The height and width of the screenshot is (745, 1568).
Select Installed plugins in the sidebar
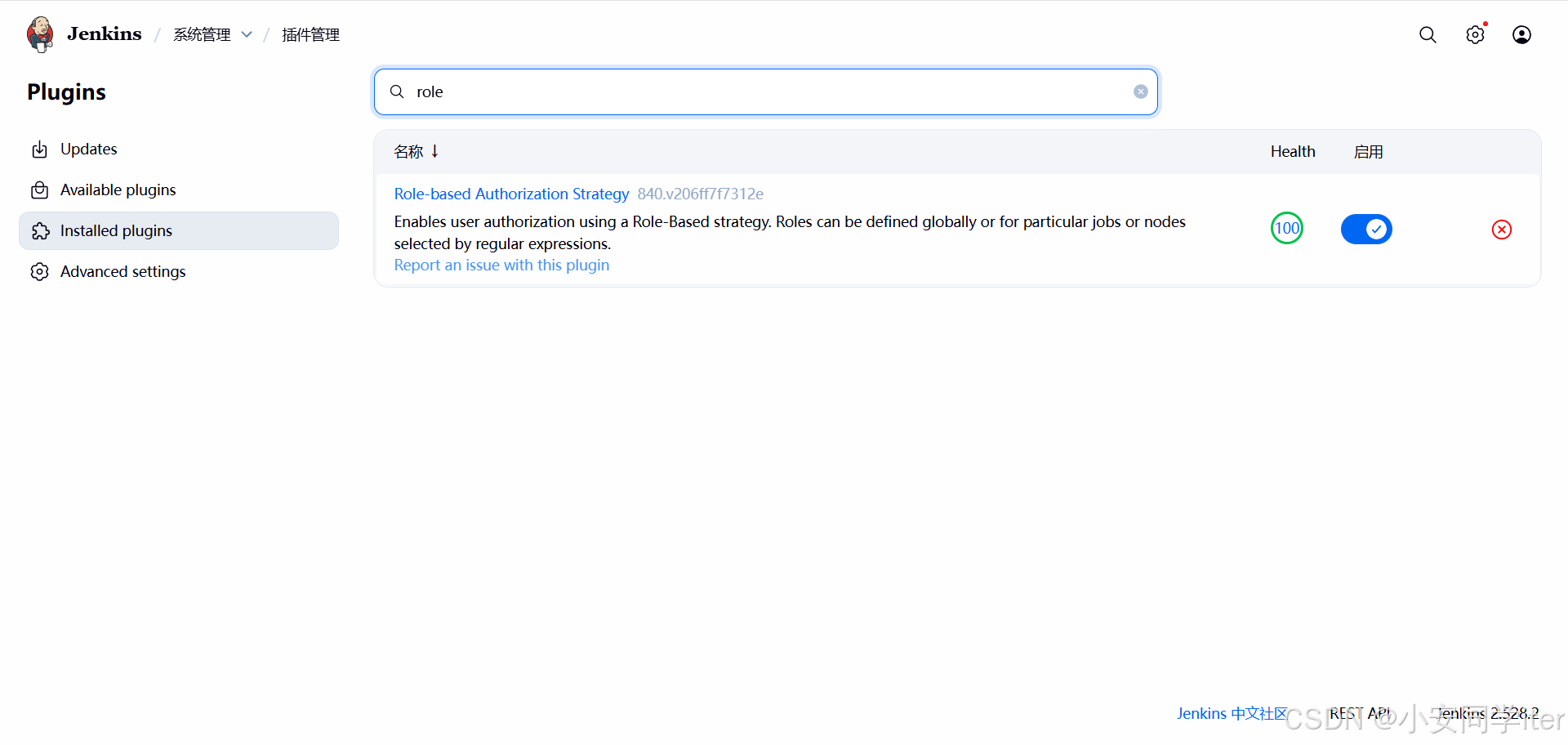click(179, 231)
